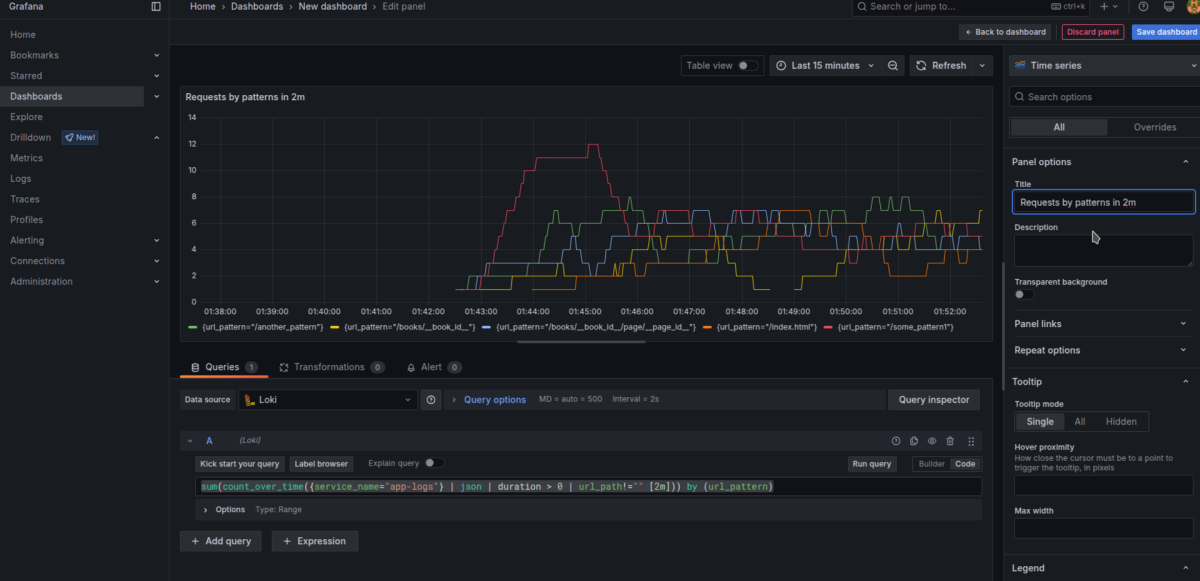Open the Last 15 minutes time picker
1200x581 pixels.
[x=825, y=66]
